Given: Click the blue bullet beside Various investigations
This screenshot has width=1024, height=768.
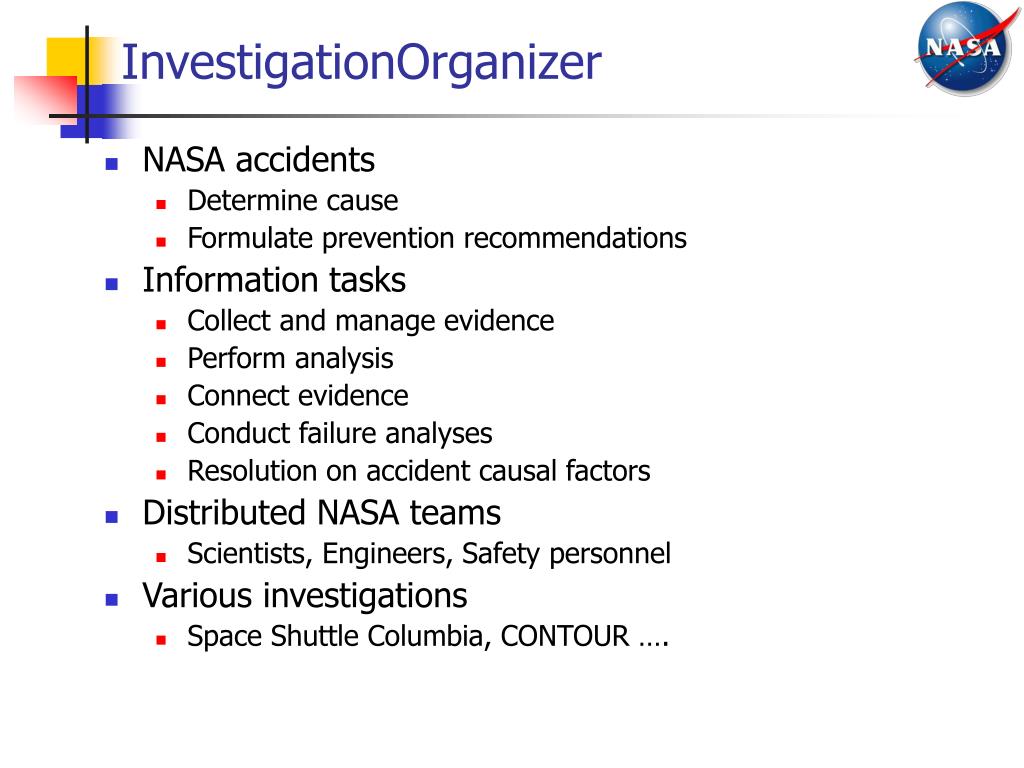Looking at the screenshot, I should pyautogui.click(x=112, y=600).
